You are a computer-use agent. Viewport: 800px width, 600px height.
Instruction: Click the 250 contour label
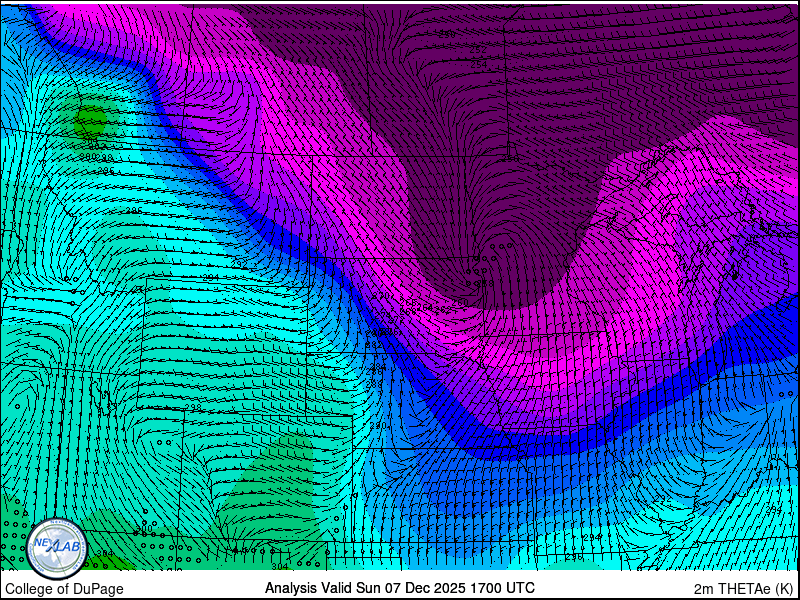pyautogui.click(x=446, y=35)
